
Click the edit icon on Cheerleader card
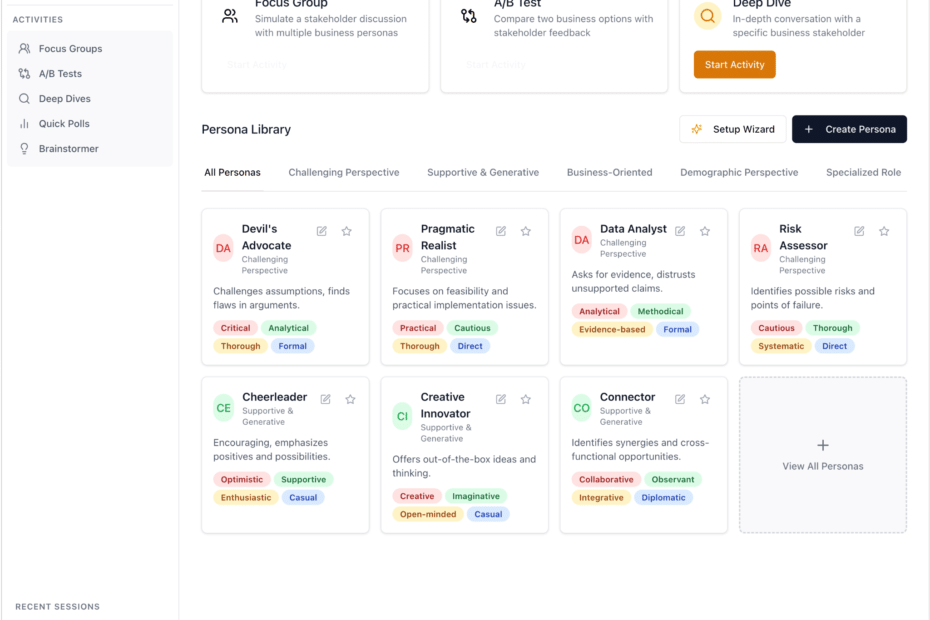click(325, 399)
